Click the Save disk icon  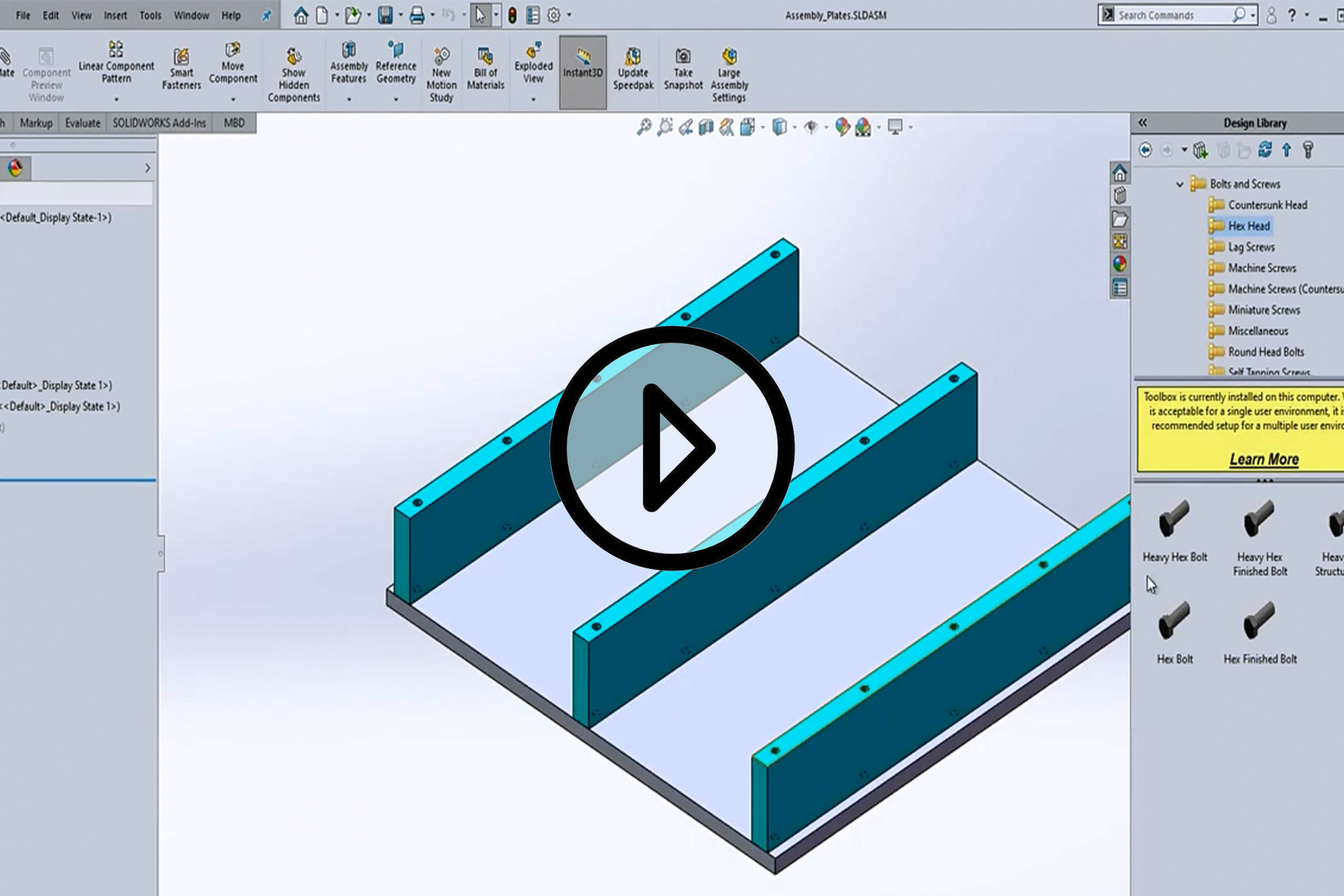click(385, 15)
